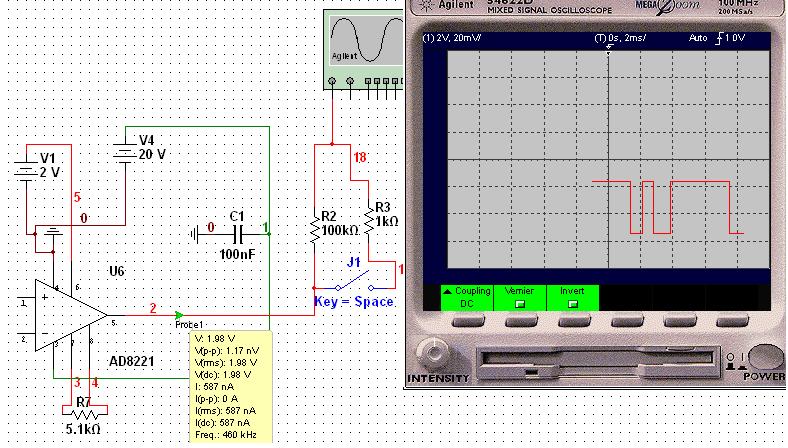Screen dimensions: 788x448
Task: Click the '2 V' value of V1
Action: [49, 172]
